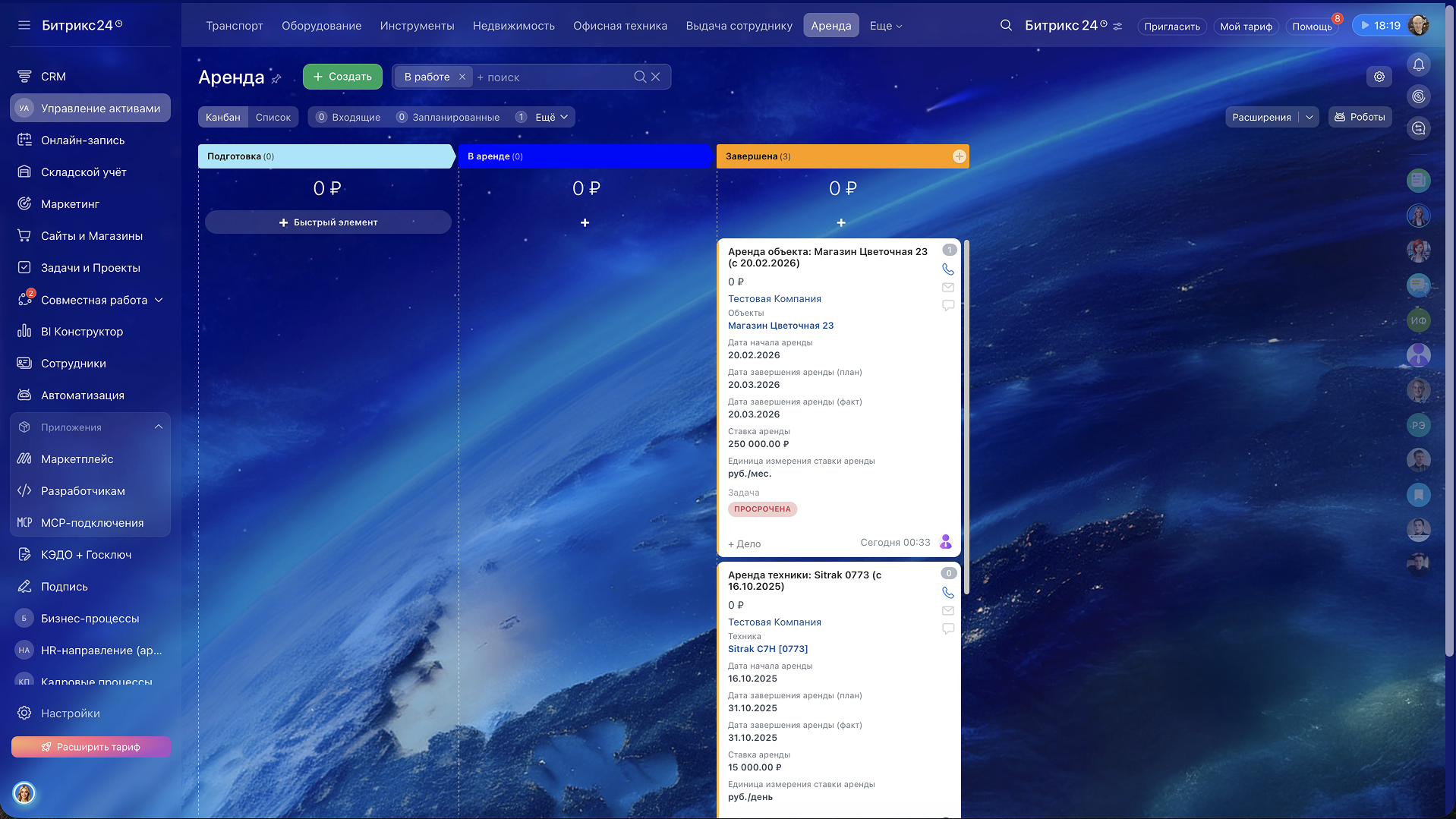The height and width of the screenshot is (819, 1456).
Task: Open the hamburger menu icon
Action: pos(24,25)
